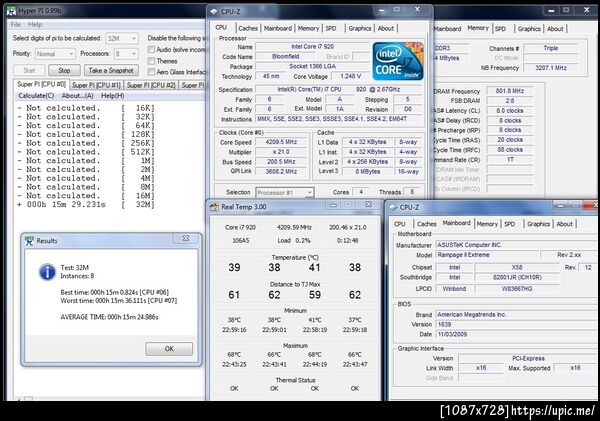Screen dimensions: 600x421
Task: Click the Results dialog title icon
Action: coord(29,241)
